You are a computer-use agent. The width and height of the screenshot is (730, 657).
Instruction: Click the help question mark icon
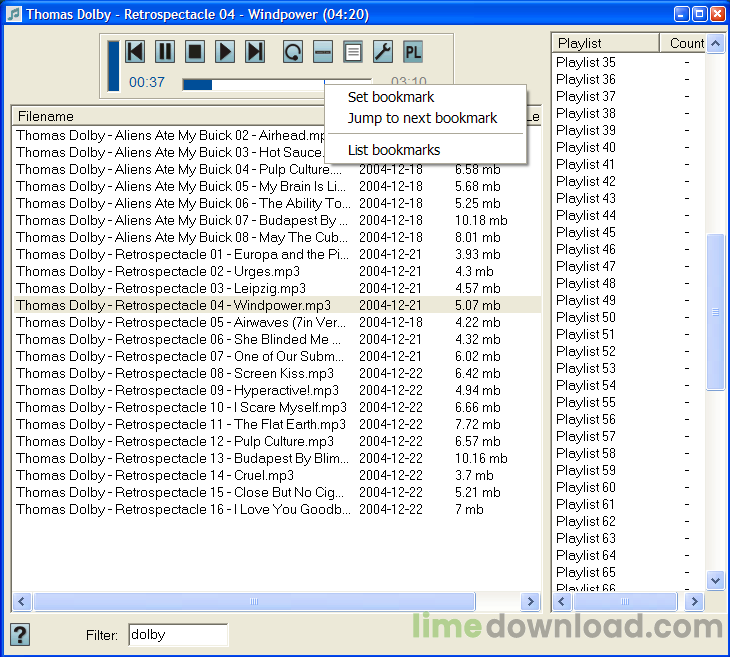pos(20,634)
